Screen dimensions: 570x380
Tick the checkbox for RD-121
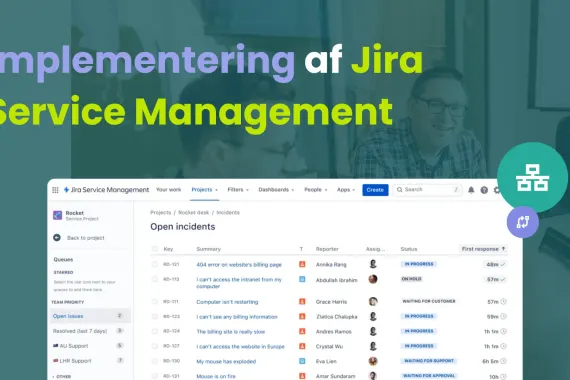(x=155, y=264)
